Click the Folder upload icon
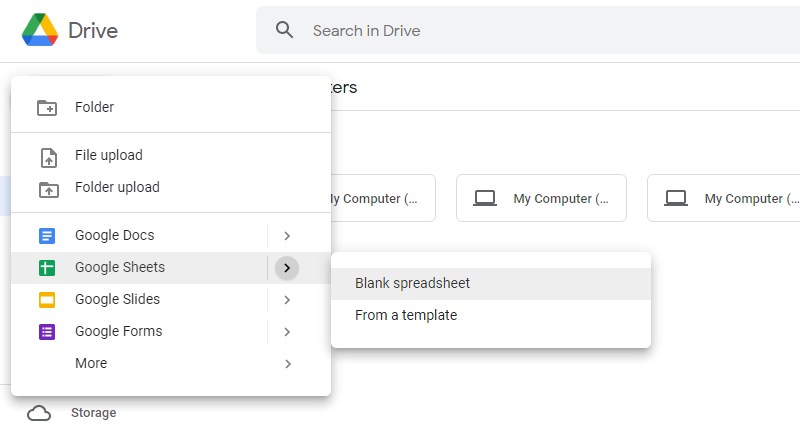This screenshot has height=436, width=800. pos(47,188)
